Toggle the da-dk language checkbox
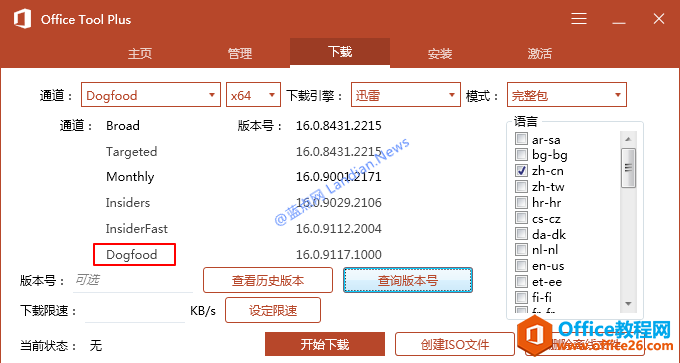The image size is (680, 363). pyautogui.click(x=521, y=234)
